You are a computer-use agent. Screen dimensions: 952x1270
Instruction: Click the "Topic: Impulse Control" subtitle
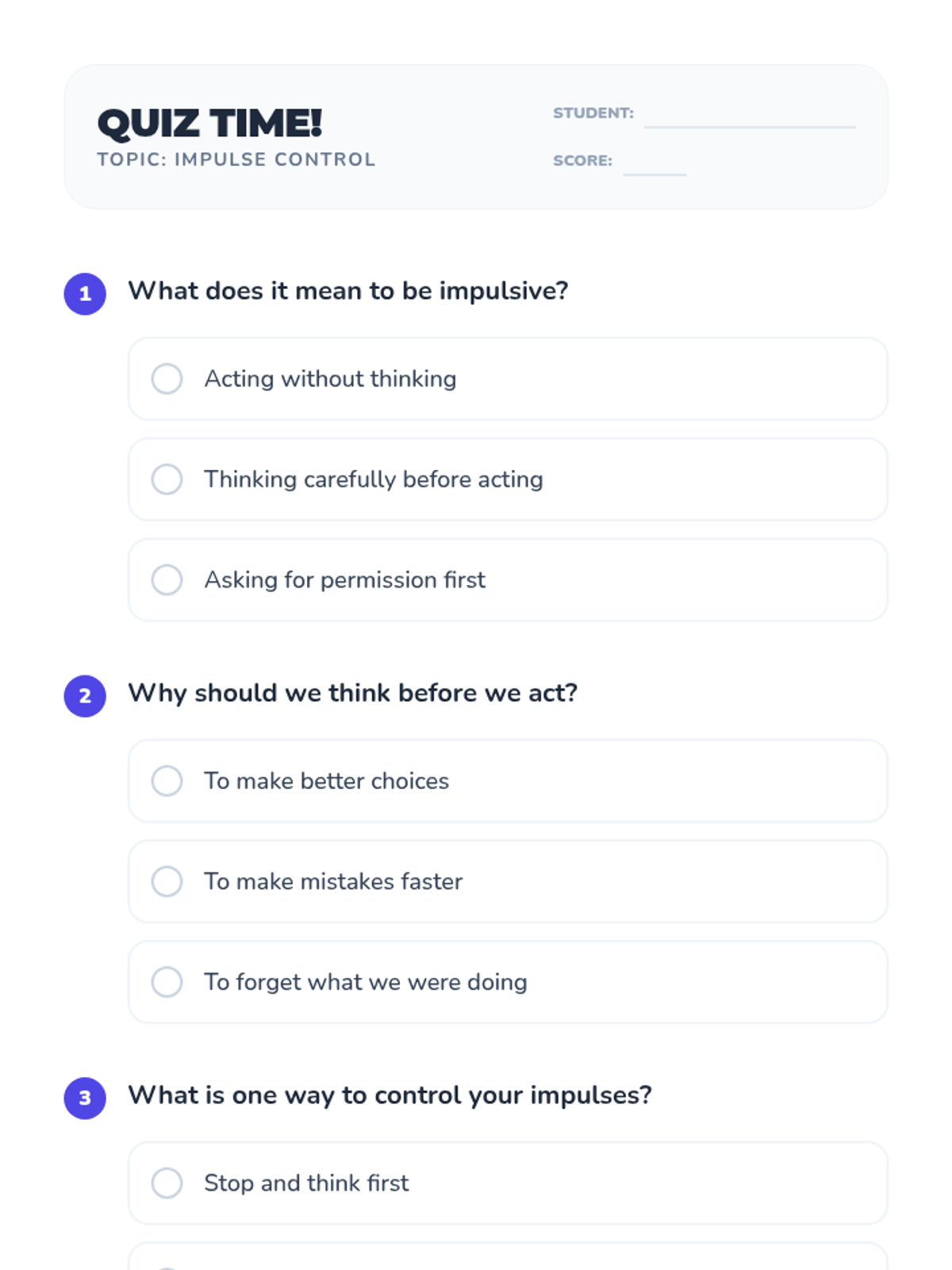(x=236, y=160)
